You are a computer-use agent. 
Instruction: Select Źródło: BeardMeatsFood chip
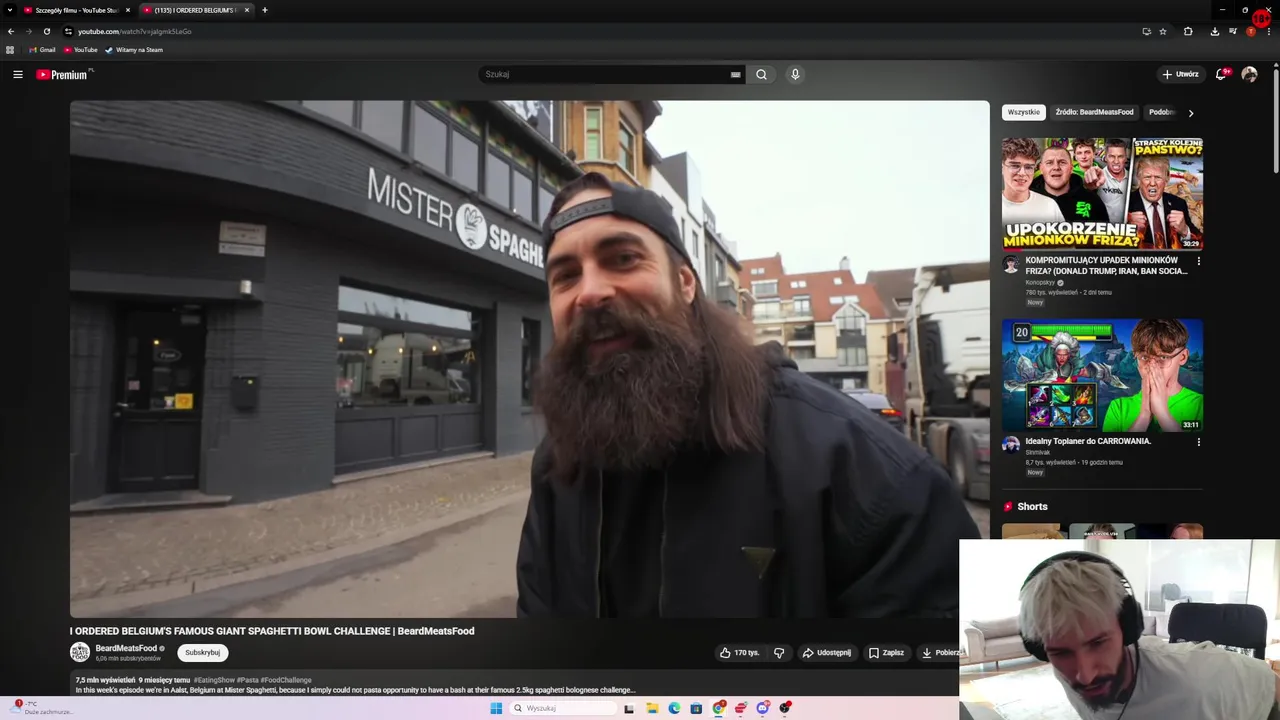[1094, 113]
